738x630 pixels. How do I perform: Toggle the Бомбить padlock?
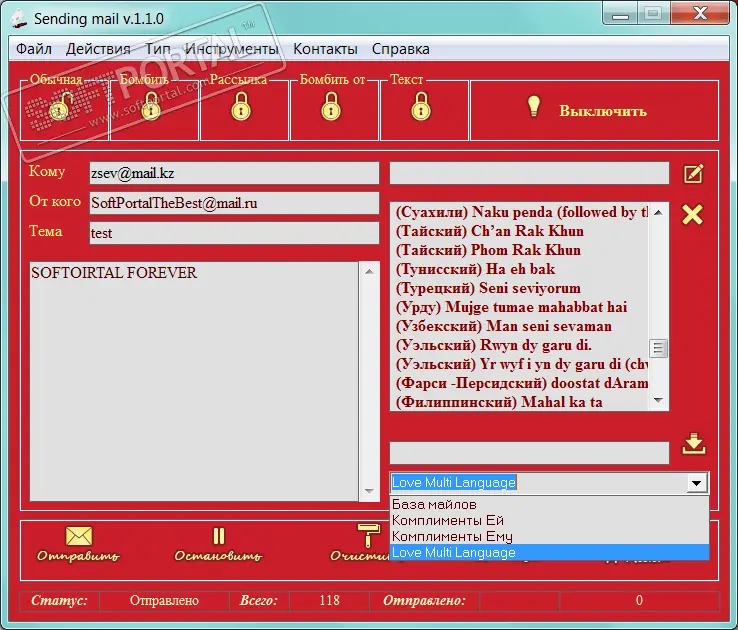coord(151,106)
